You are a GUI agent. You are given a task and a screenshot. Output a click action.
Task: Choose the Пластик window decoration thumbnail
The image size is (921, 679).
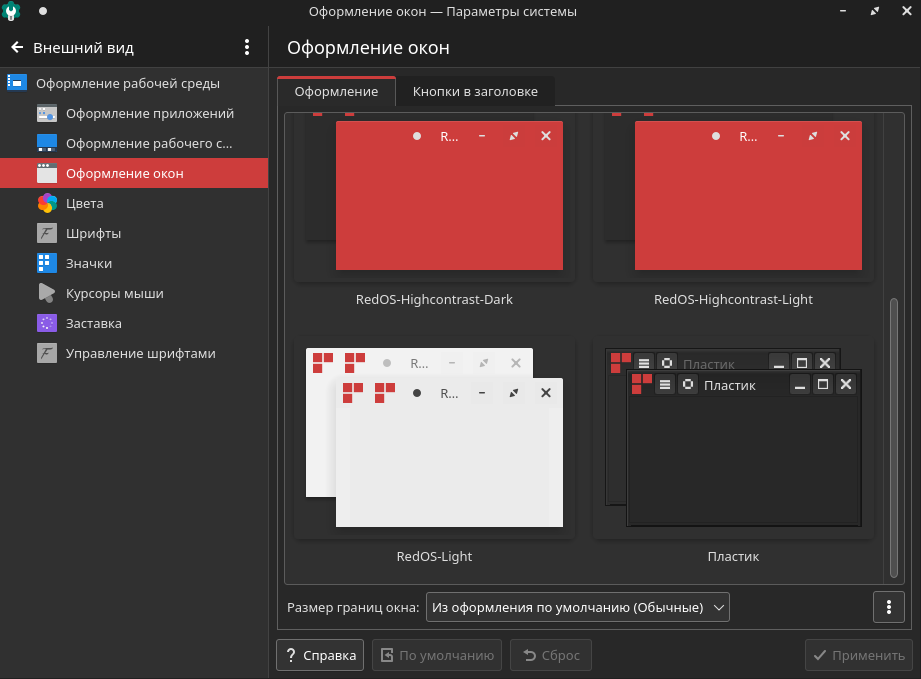[x=733, y=440]
